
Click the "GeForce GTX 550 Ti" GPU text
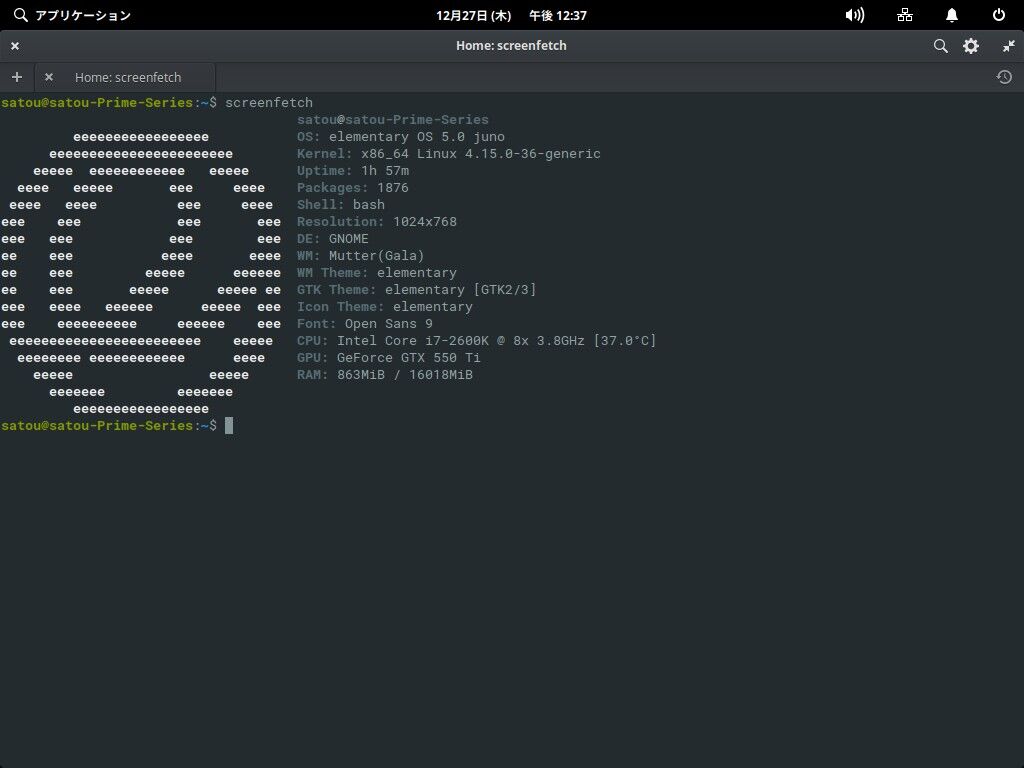[x=409, y=357]
